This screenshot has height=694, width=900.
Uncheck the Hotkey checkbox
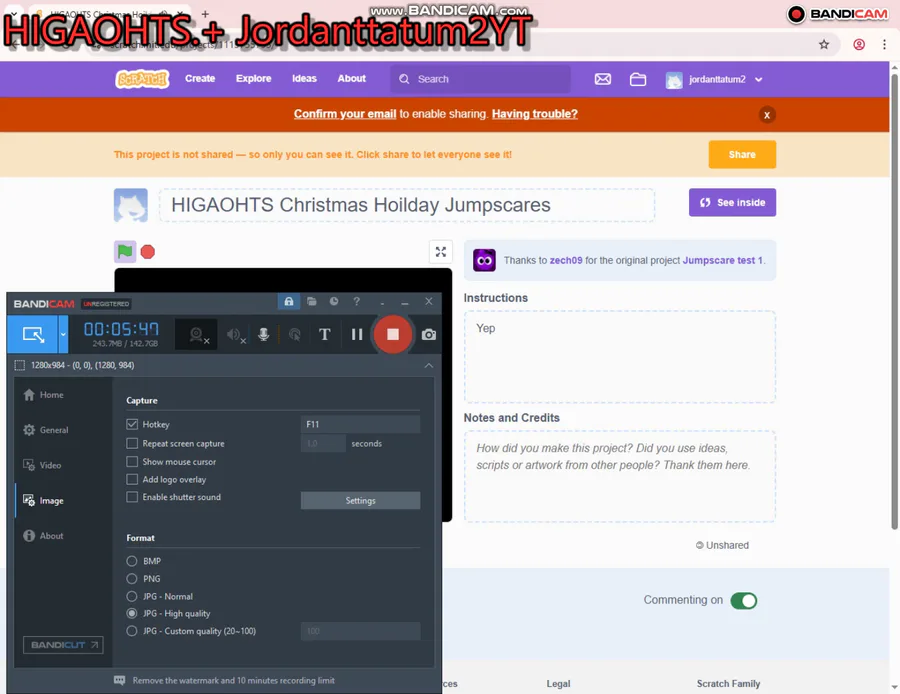132,424
